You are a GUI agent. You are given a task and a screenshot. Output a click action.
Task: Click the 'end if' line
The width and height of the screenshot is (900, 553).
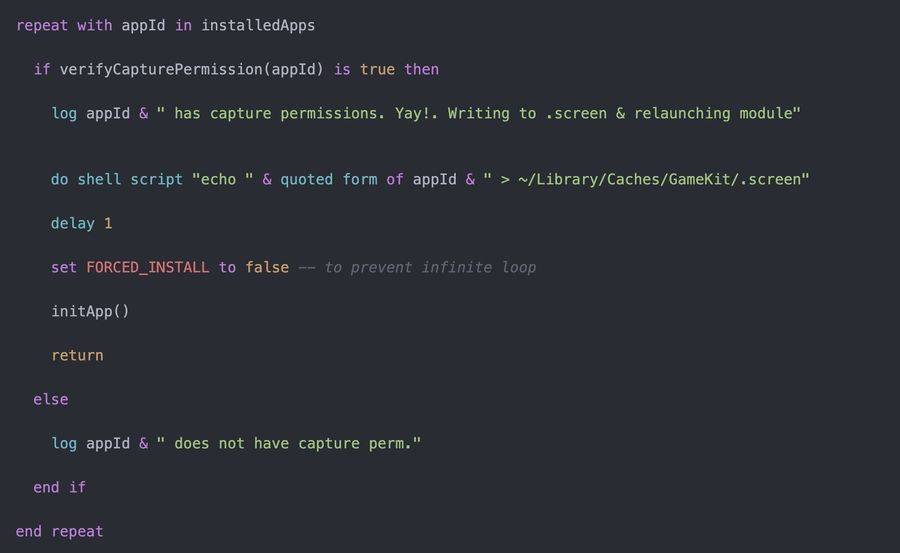60,487
